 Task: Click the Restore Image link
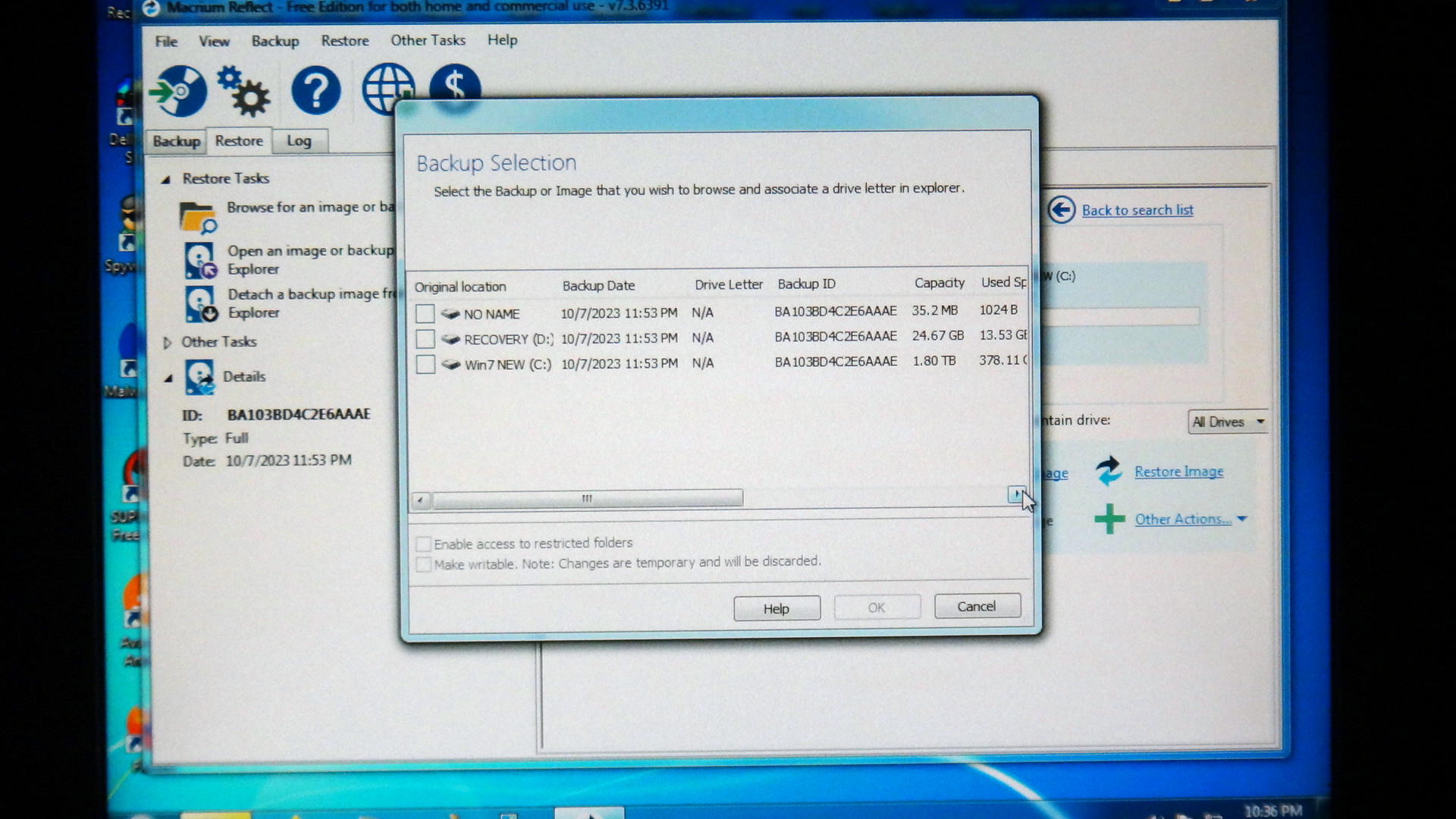pyautogui.click(x=1179, y=471)
